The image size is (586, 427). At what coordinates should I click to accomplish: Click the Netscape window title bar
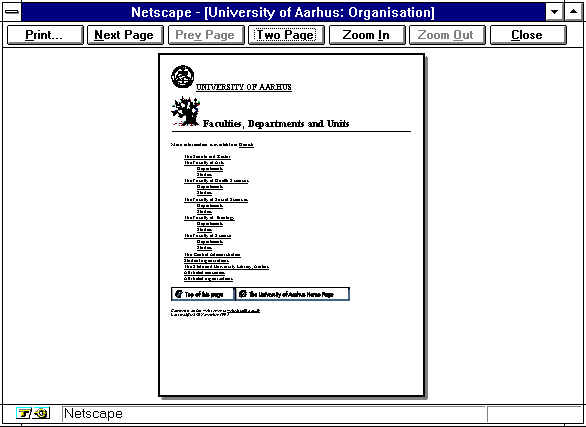pyautogui.click(x=283, y=12)
